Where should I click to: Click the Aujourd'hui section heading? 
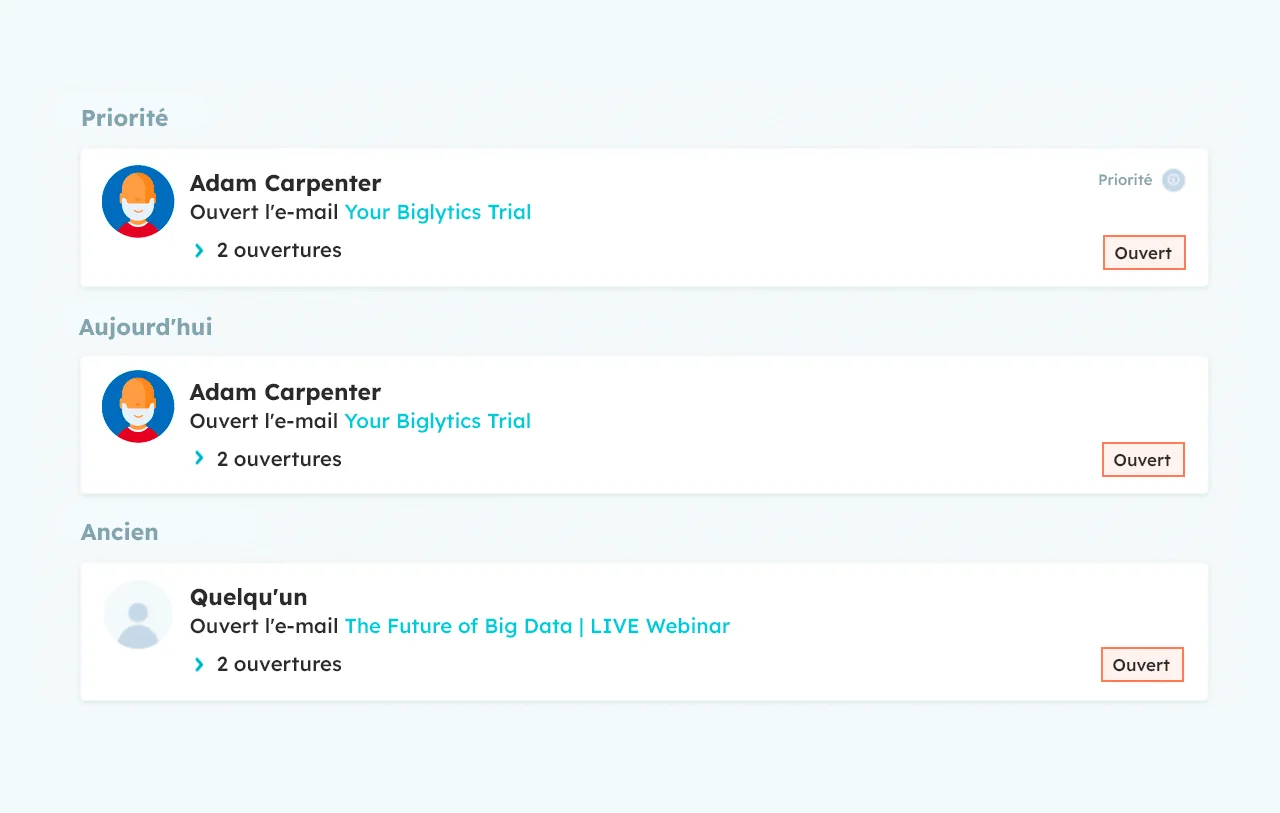[x=145, y=327]
